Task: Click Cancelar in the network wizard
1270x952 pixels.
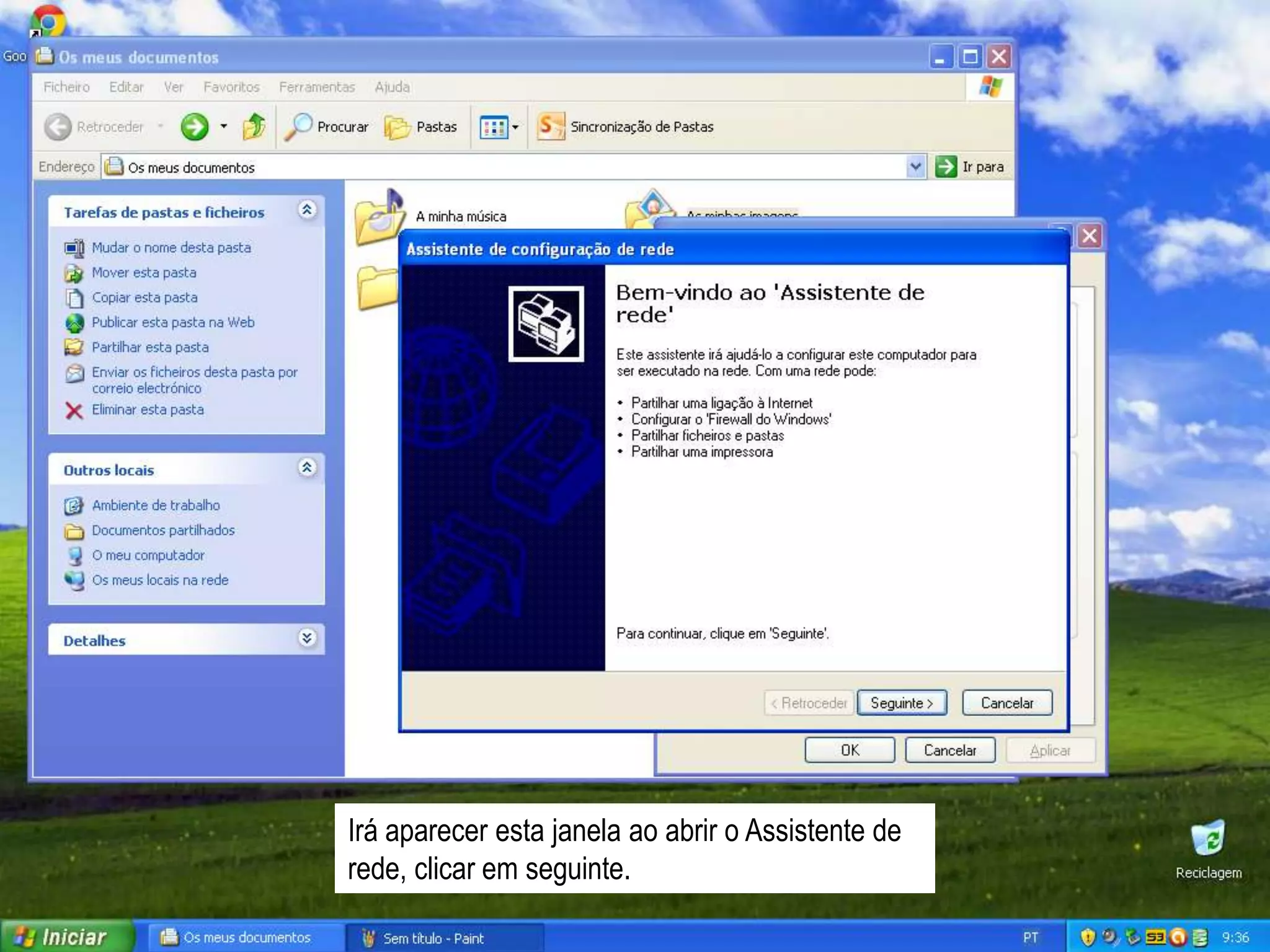Action: [1006, 703]
